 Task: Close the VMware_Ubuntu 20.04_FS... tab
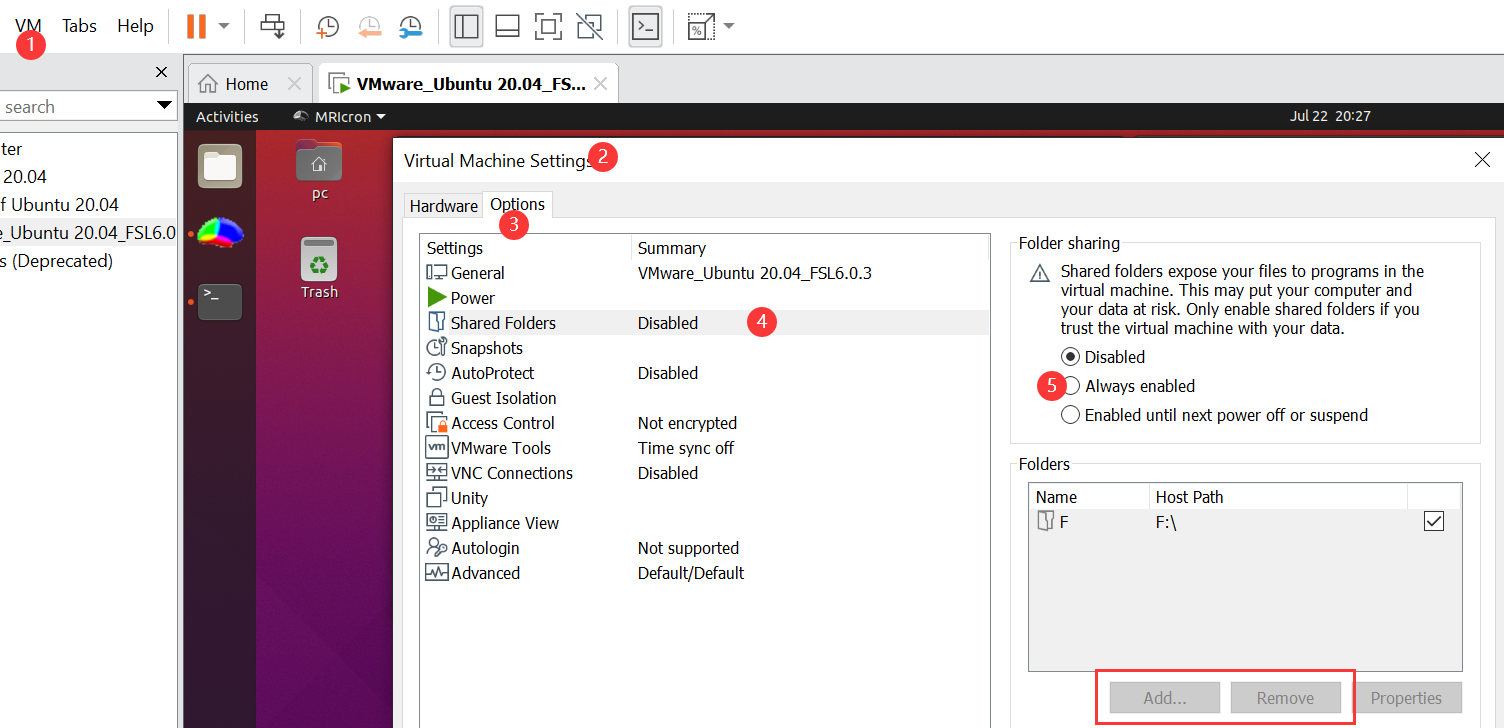(600, 84)
